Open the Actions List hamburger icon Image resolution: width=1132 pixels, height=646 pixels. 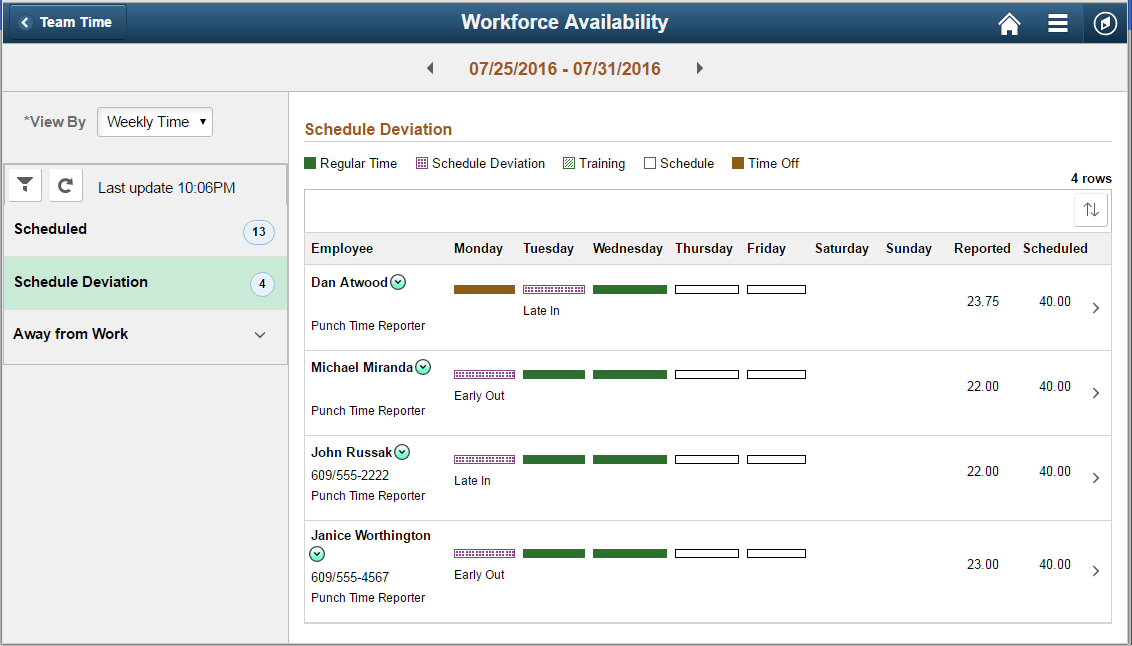pyautogui.click(x=1057, y=22)
